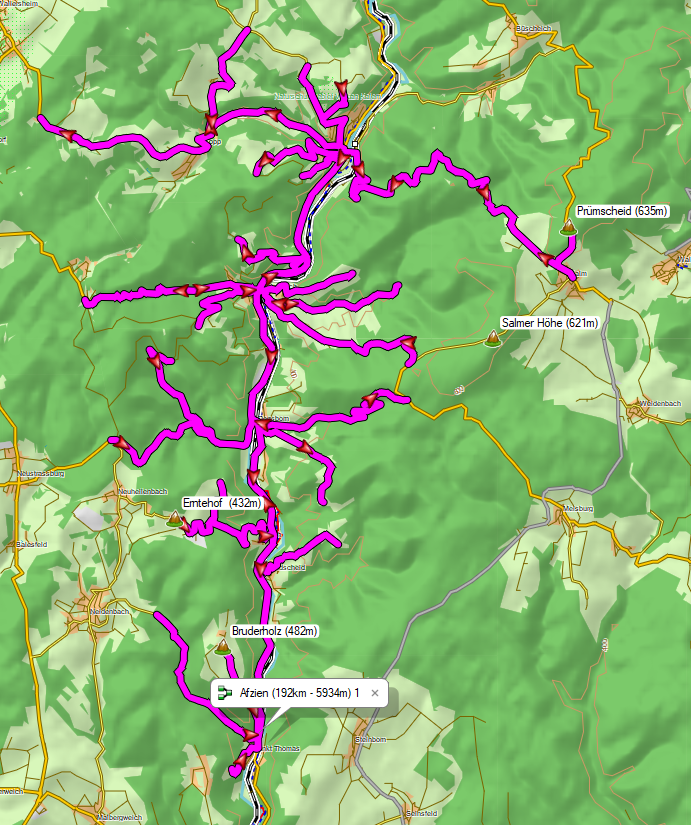Click the Weidenbach town label
Viewport: 691px width, 825px height.
[x=661, y=402]
